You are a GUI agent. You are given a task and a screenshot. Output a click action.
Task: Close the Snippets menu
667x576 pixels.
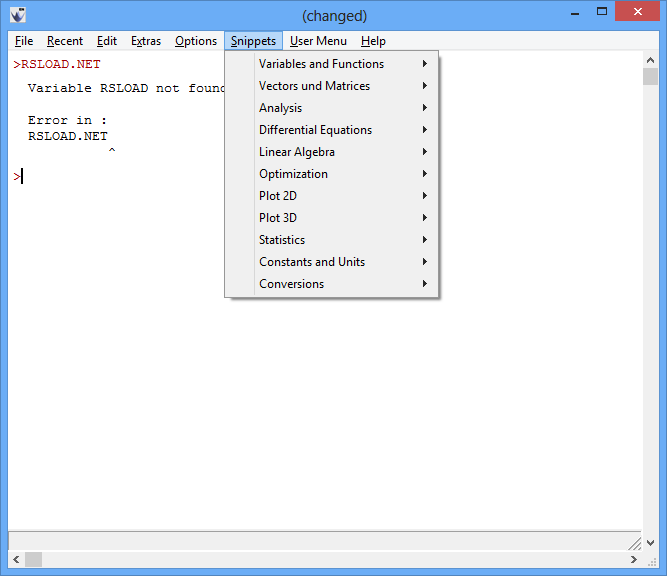point(253,41)
